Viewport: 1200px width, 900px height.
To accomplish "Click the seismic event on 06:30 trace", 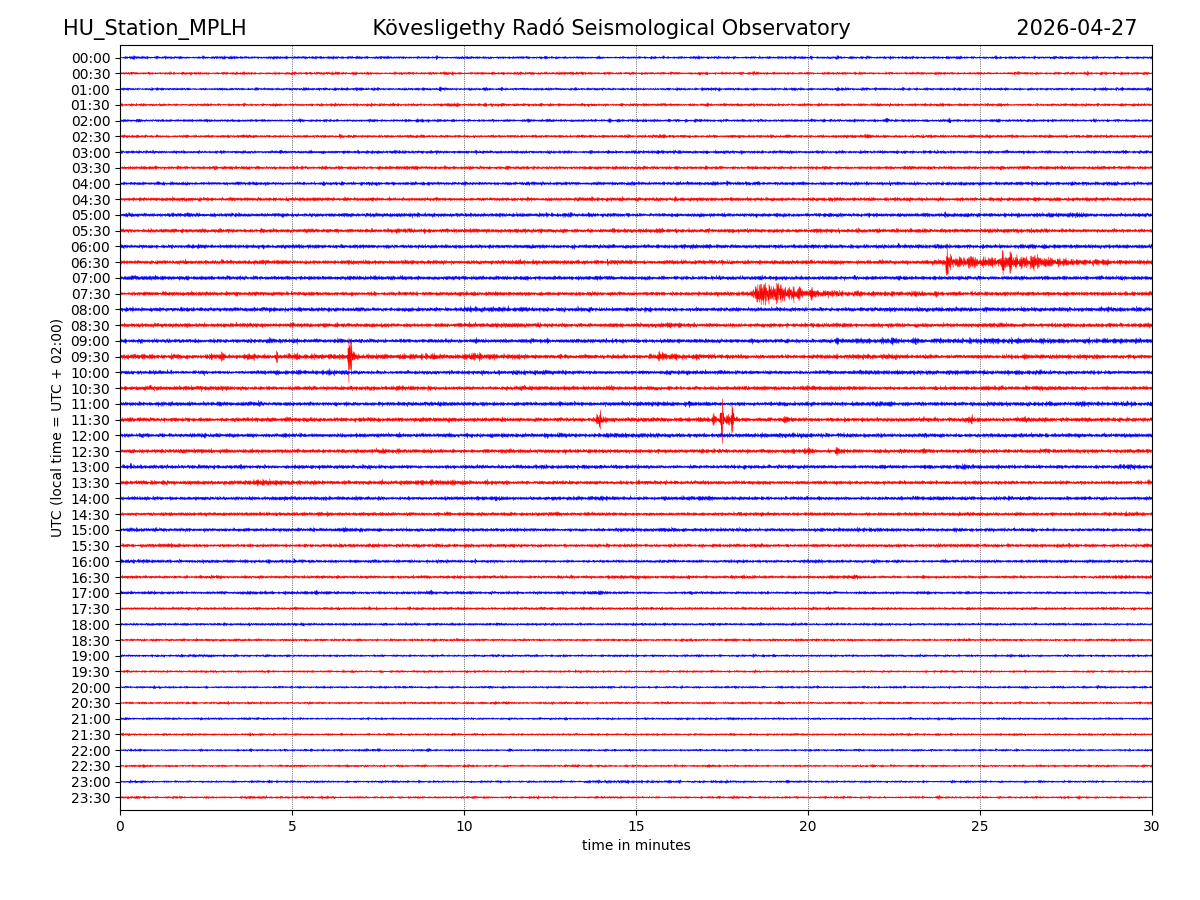I will 1005,262.
